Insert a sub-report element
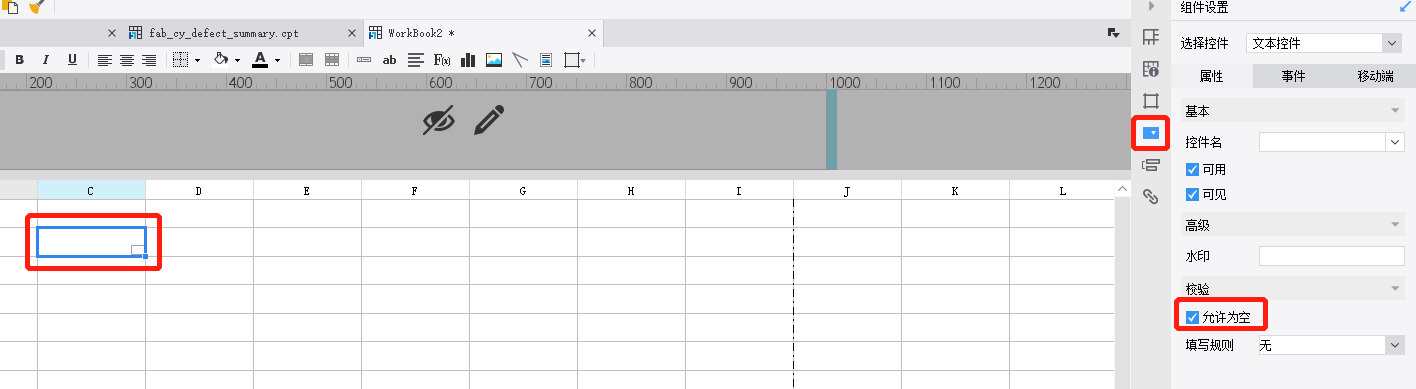1416x389 pixels. click(546, 60)
